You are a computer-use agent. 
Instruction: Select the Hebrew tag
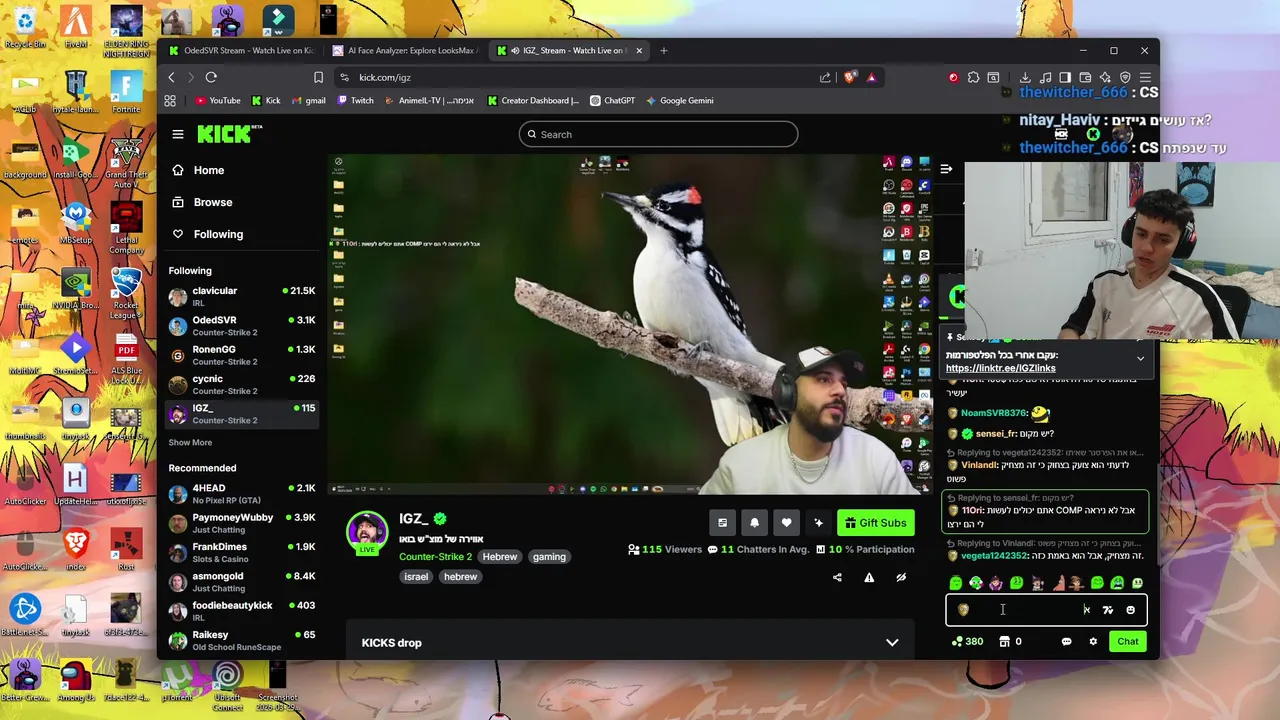[x=500, y=556]
